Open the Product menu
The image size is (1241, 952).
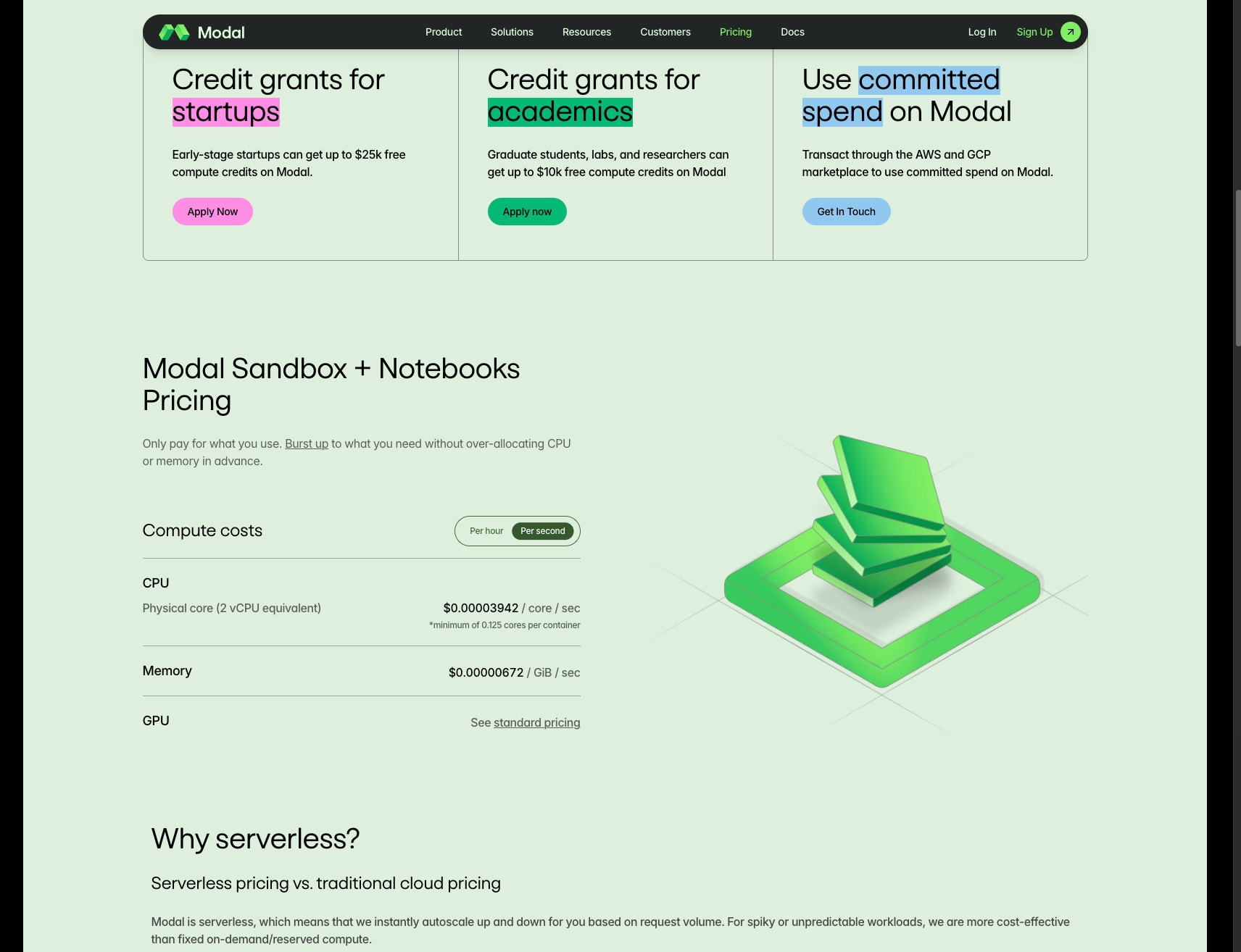tap(444, 32)
